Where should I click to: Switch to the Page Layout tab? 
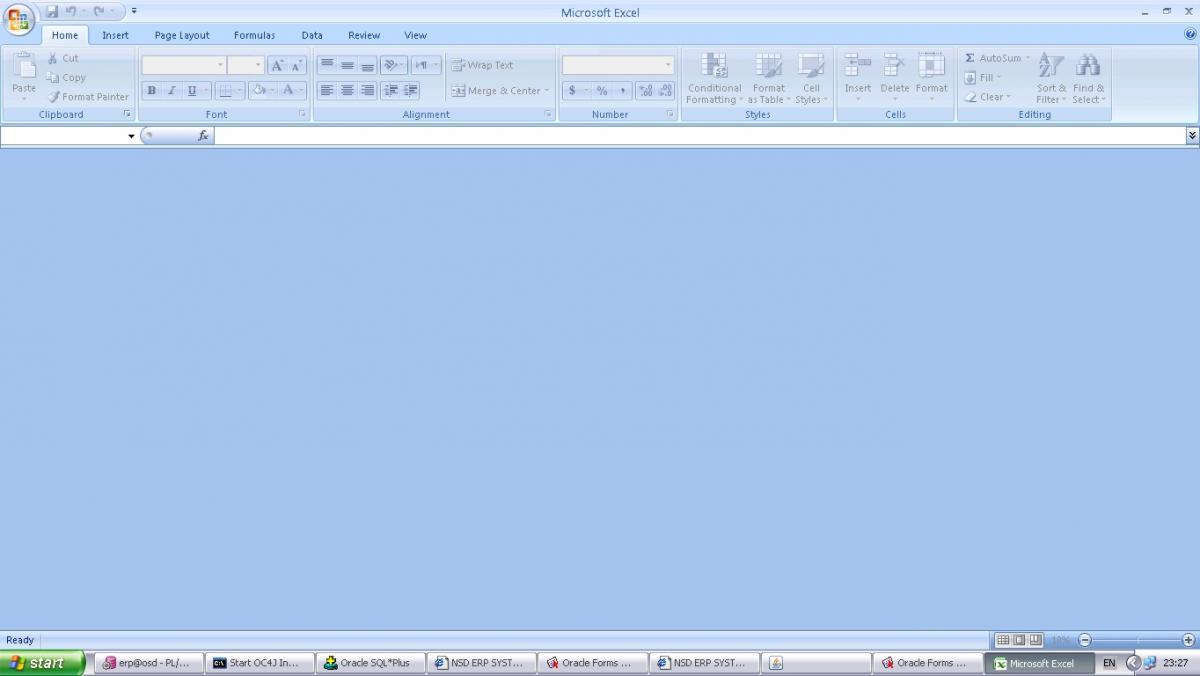pyautogui.click(x=182, y=35)
